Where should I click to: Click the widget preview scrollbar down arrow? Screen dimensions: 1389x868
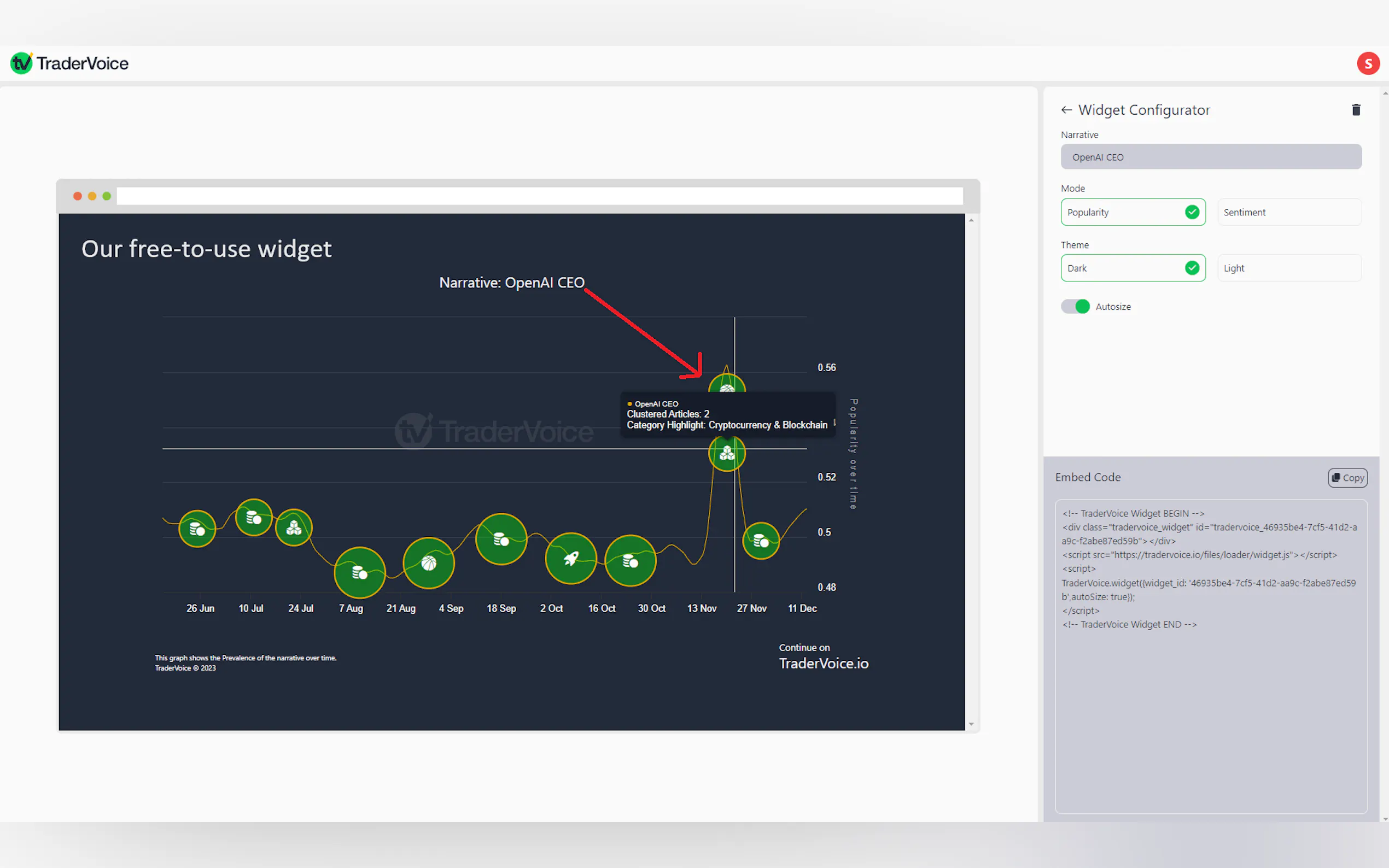point(971,724)
